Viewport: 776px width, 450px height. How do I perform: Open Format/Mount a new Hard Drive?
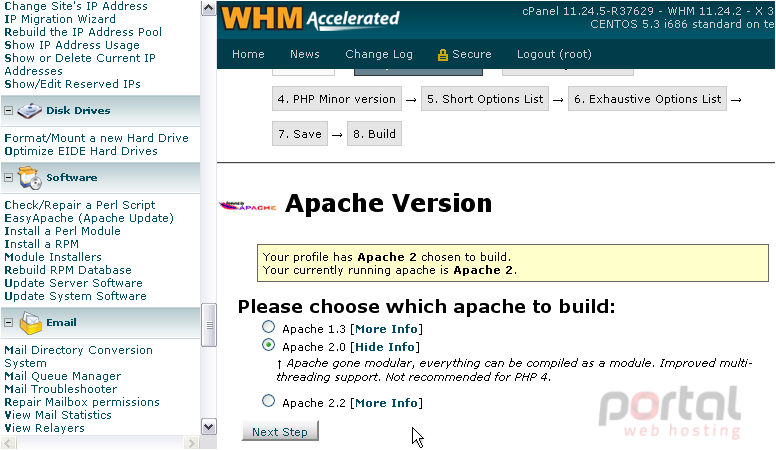pos(97,138)
